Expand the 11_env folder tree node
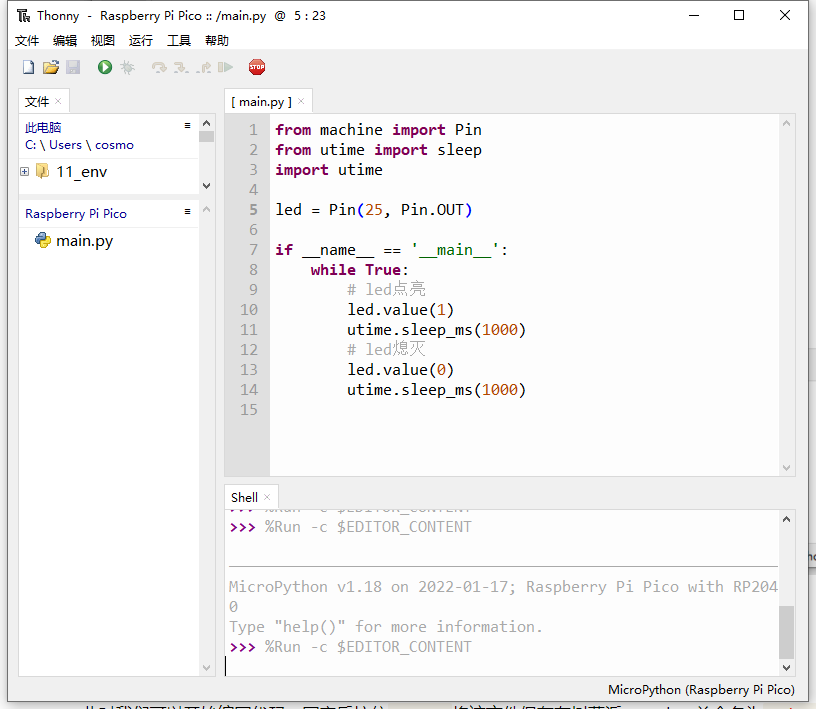Image resolution: width=816 pixels, height=709 pixels. [x=24, y=171]
